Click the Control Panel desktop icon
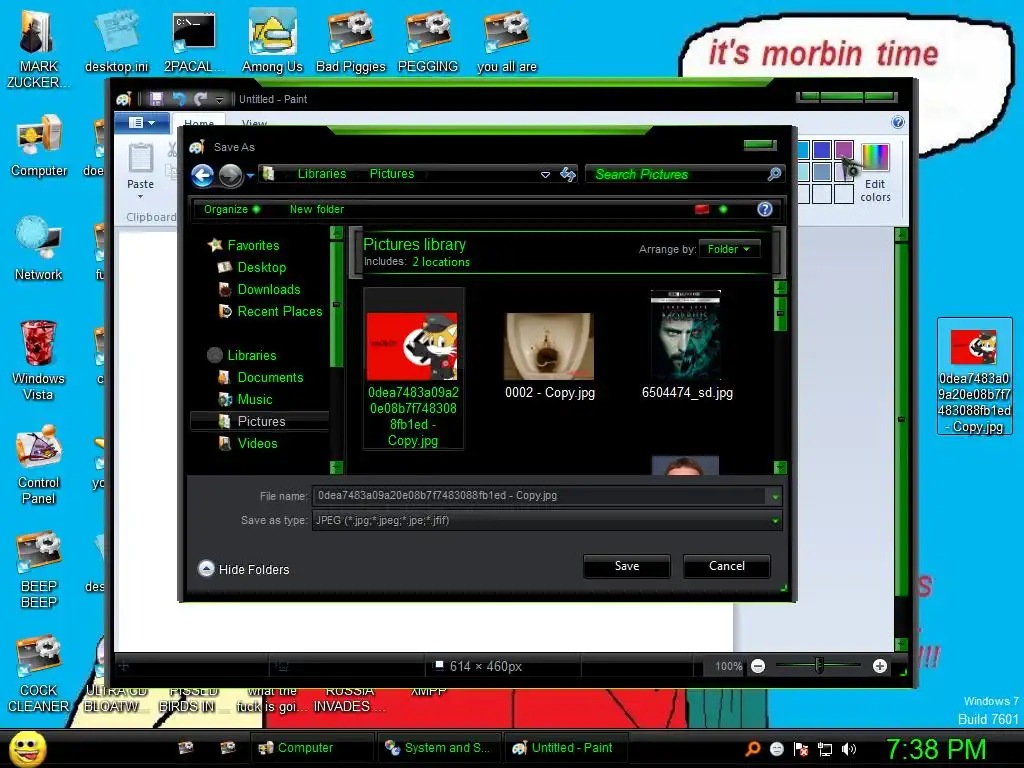 coord(39,465)
